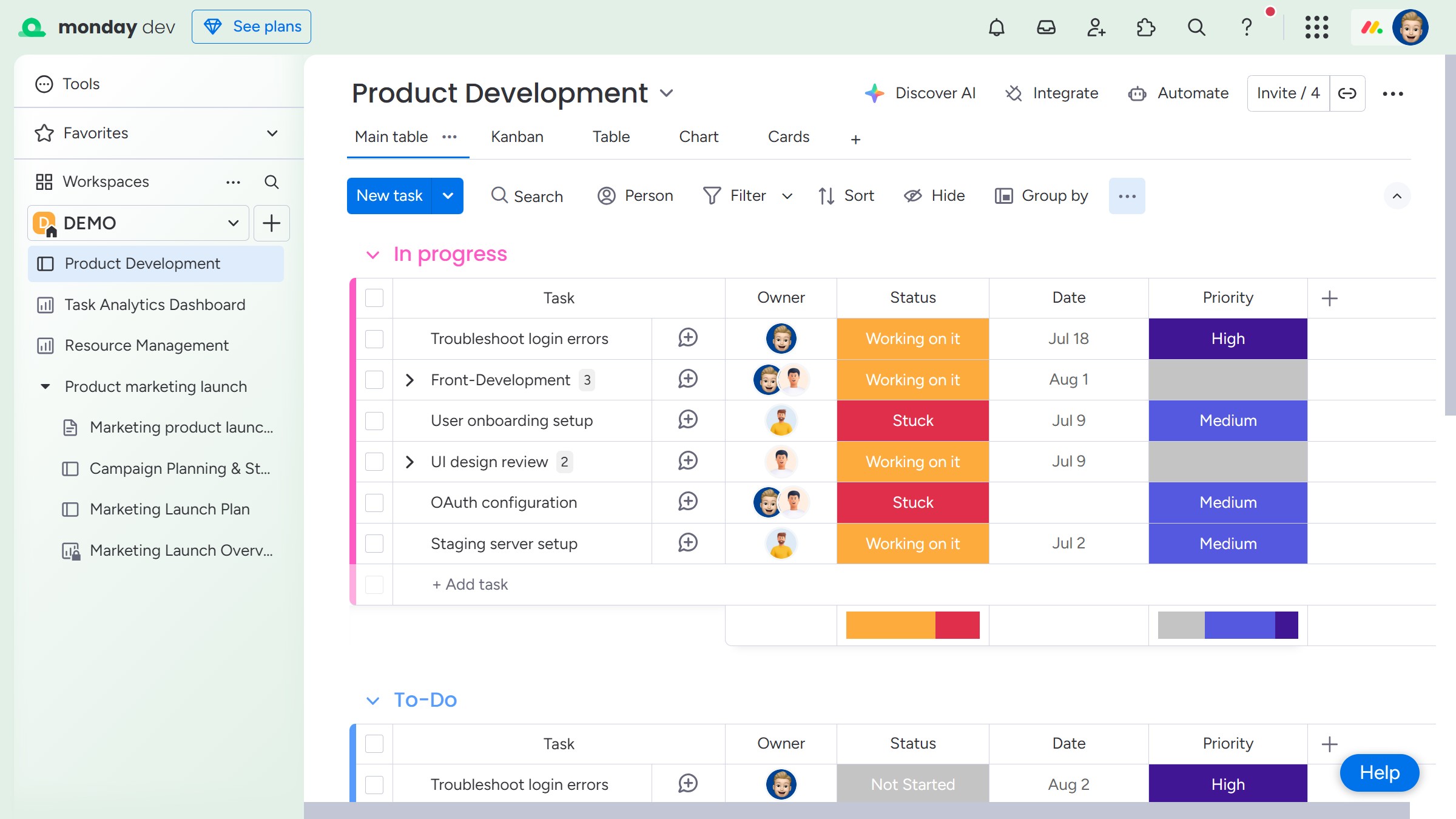The width and height of the screenshot is (1456, 819).
Task: Open the apps puzzle-piece icon
Action: [1145, 27]
